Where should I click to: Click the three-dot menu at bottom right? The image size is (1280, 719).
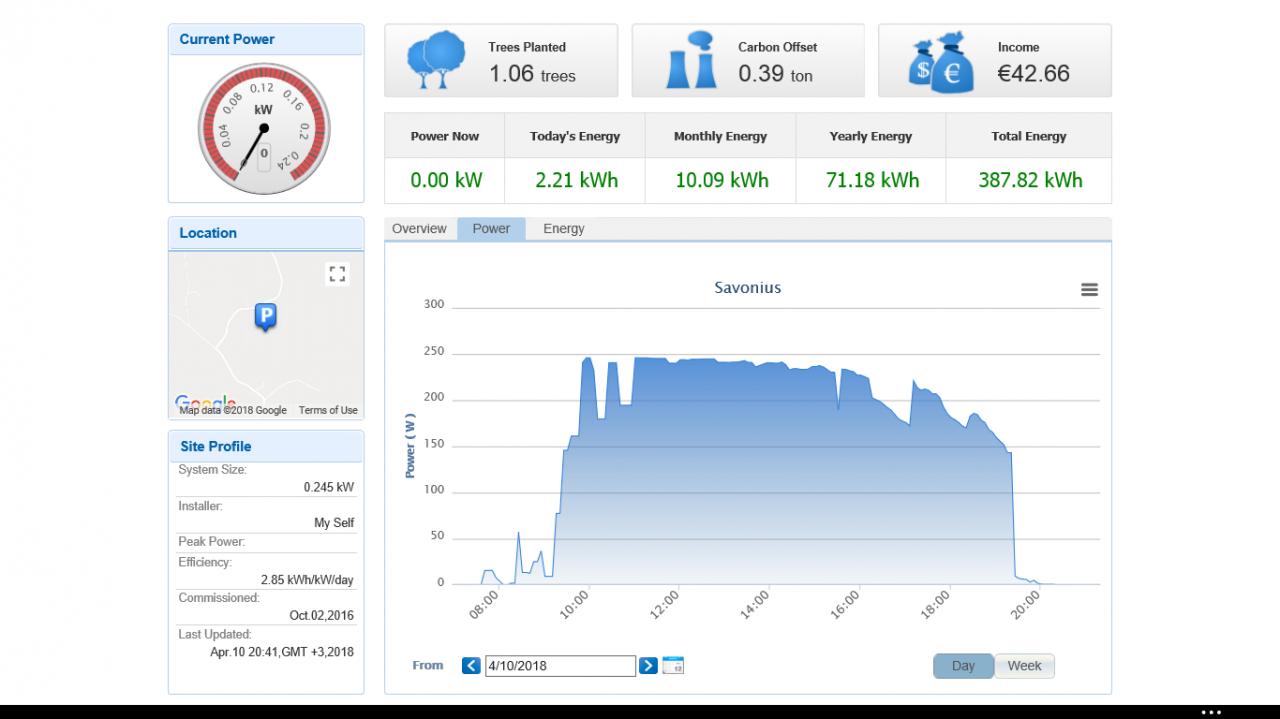pos(1211,712)
